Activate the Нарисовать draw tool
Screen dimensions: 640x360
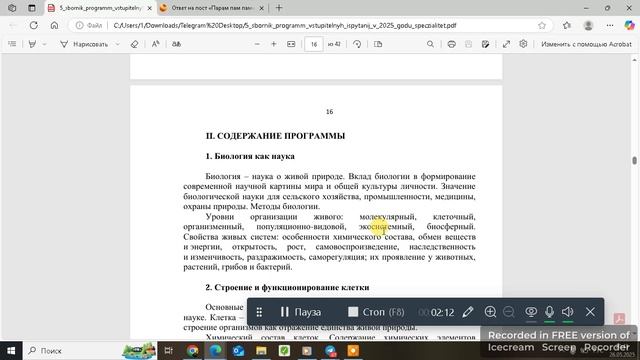pos(84,44)
